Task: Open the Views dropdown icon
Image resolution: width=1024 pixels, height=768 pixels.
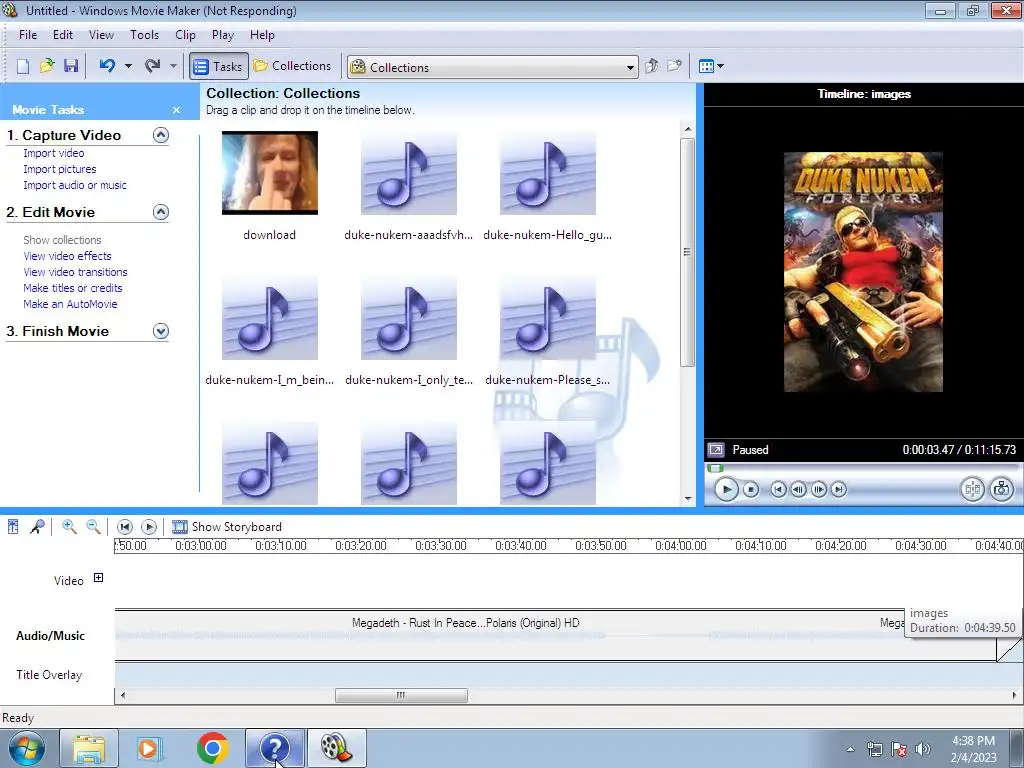Action: [711, 66]
